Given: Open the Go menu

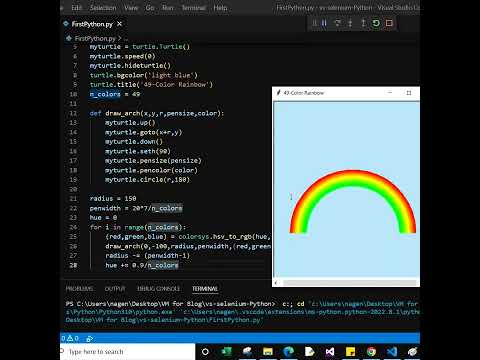Looking at the screenshot, I should coord(150,8).
